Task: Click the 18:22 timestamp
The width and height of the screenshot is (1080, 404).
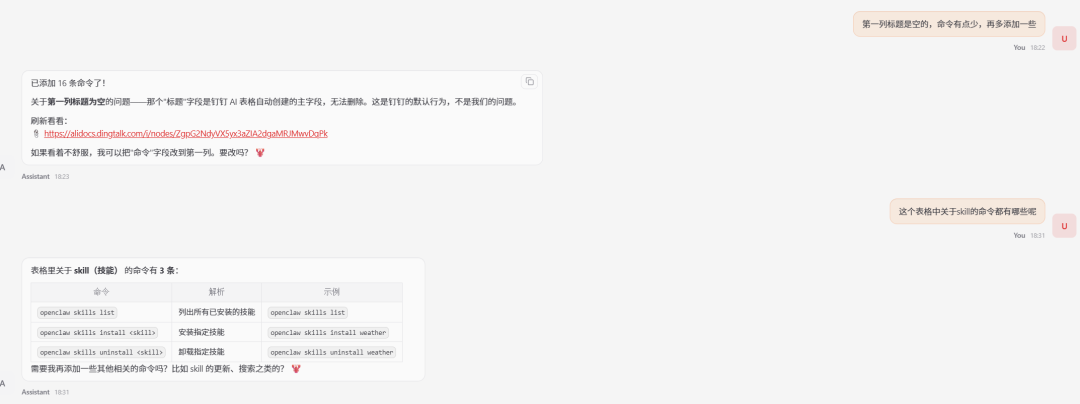Action: (x=1037, y=47)
